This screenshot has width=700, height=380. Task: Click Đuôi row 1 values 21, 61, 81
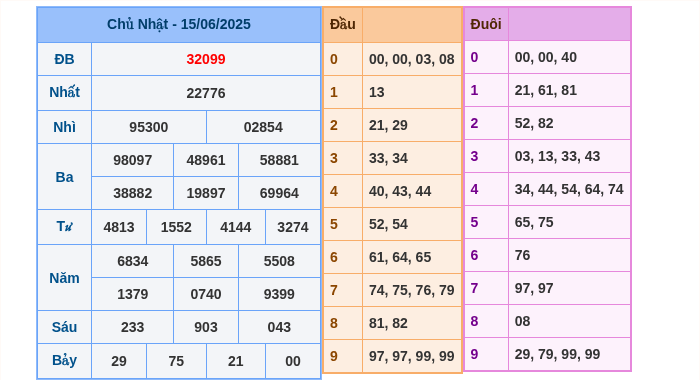(x=546, y=91)
